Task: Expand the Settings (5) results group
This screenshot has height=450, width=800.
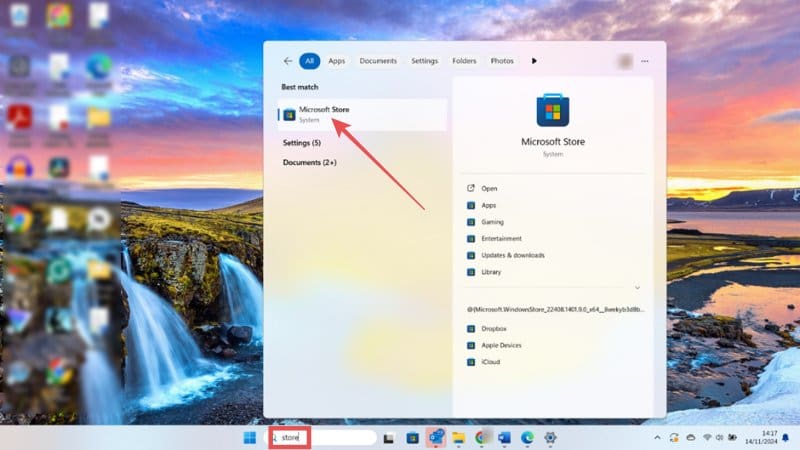Action: point(301,143)
